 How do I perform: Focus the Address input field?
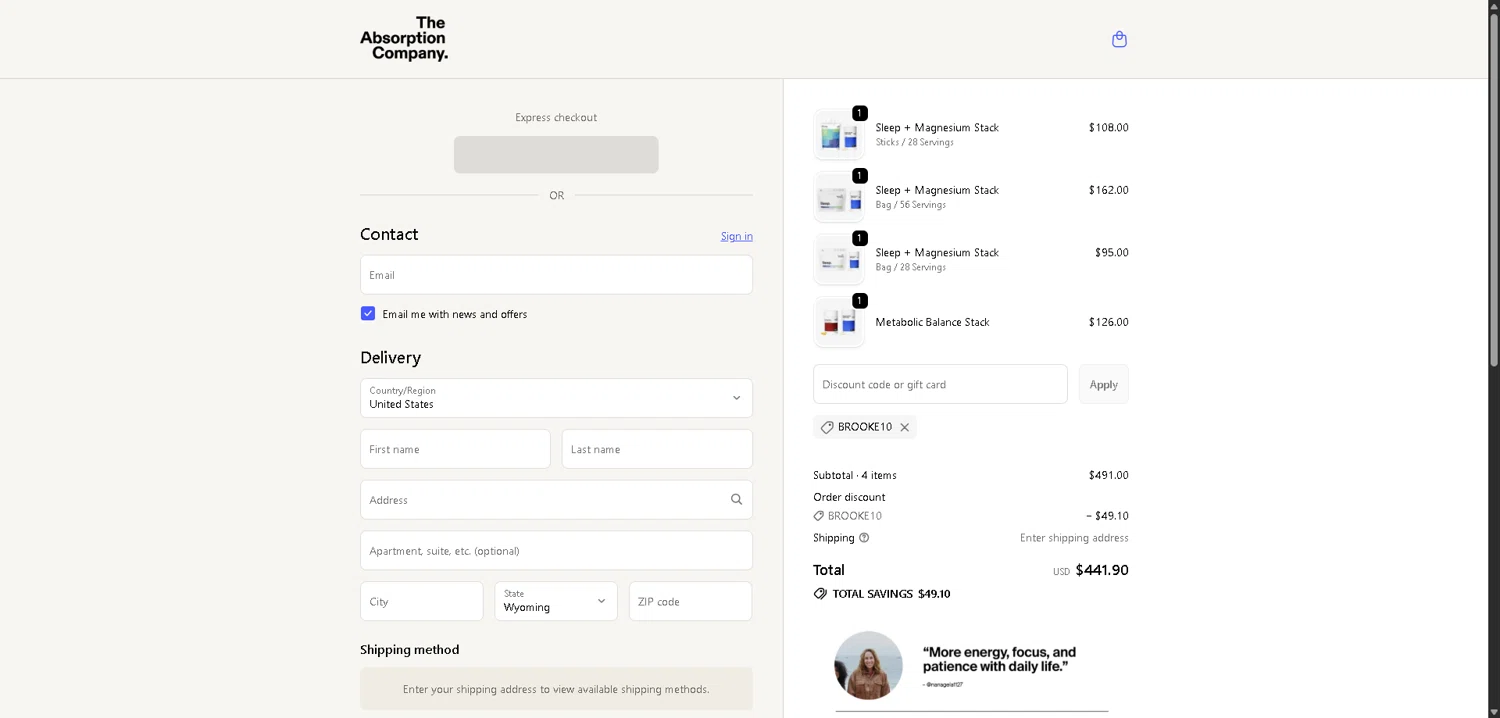[x=556, y=500]
